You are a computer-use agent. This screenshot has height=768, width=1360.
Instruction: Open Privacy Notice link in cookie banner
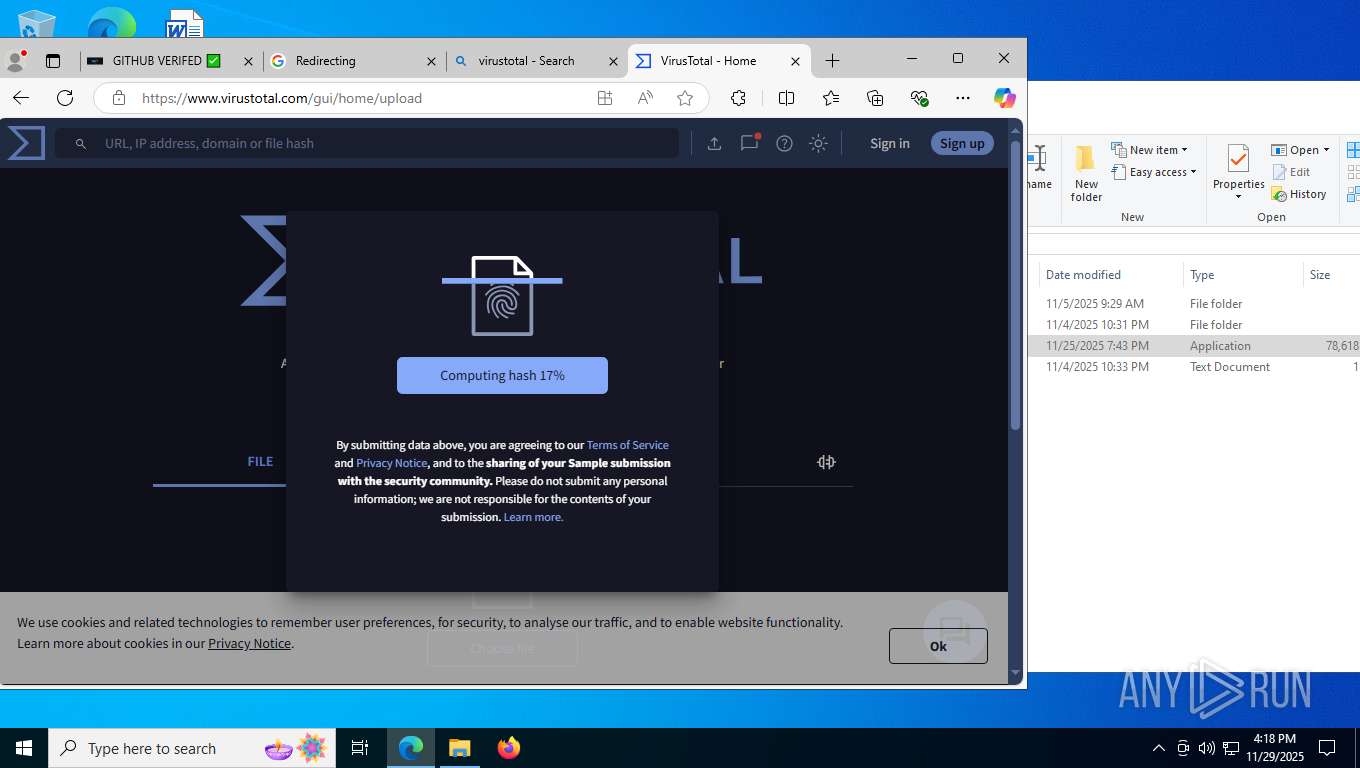249,644
